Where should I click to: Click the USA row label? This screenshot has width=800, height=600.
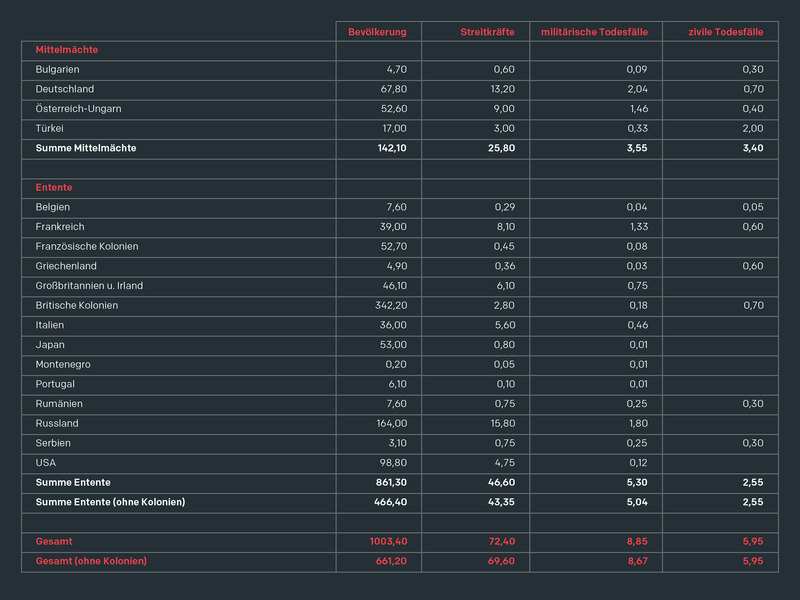click(45, 463)
